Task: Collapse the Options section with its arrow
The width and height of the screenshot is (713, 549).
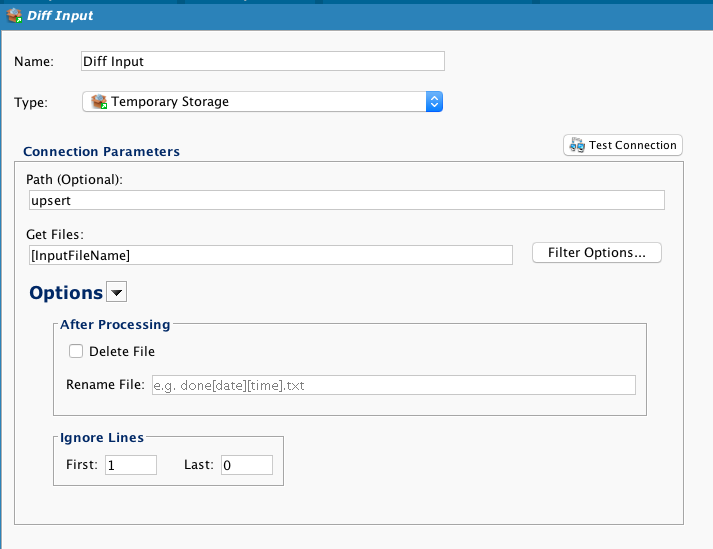Action: 117,293
